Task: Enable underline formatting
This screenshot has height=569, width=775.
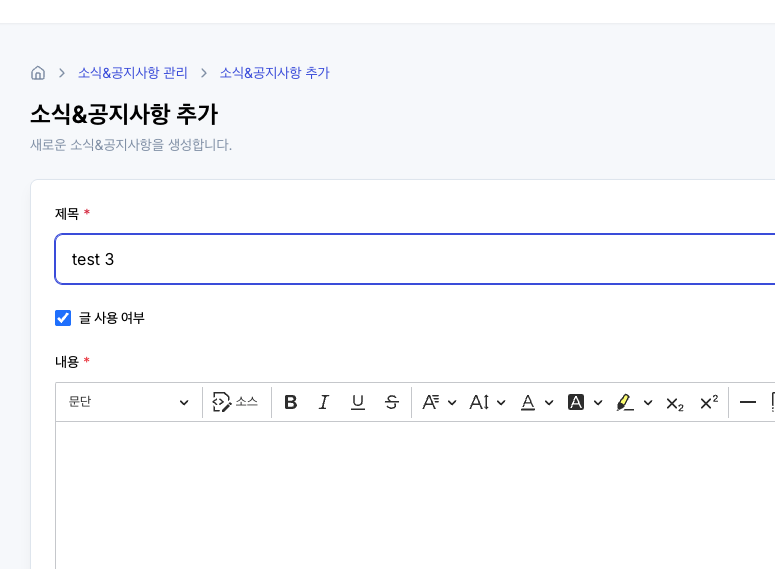Action: coord(358,402)
